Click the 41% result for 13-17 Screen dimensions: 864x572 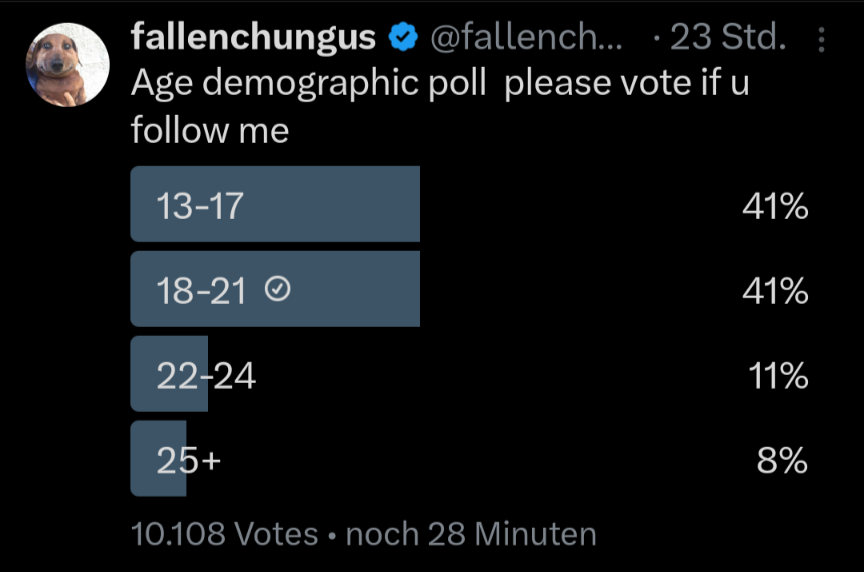775,206
